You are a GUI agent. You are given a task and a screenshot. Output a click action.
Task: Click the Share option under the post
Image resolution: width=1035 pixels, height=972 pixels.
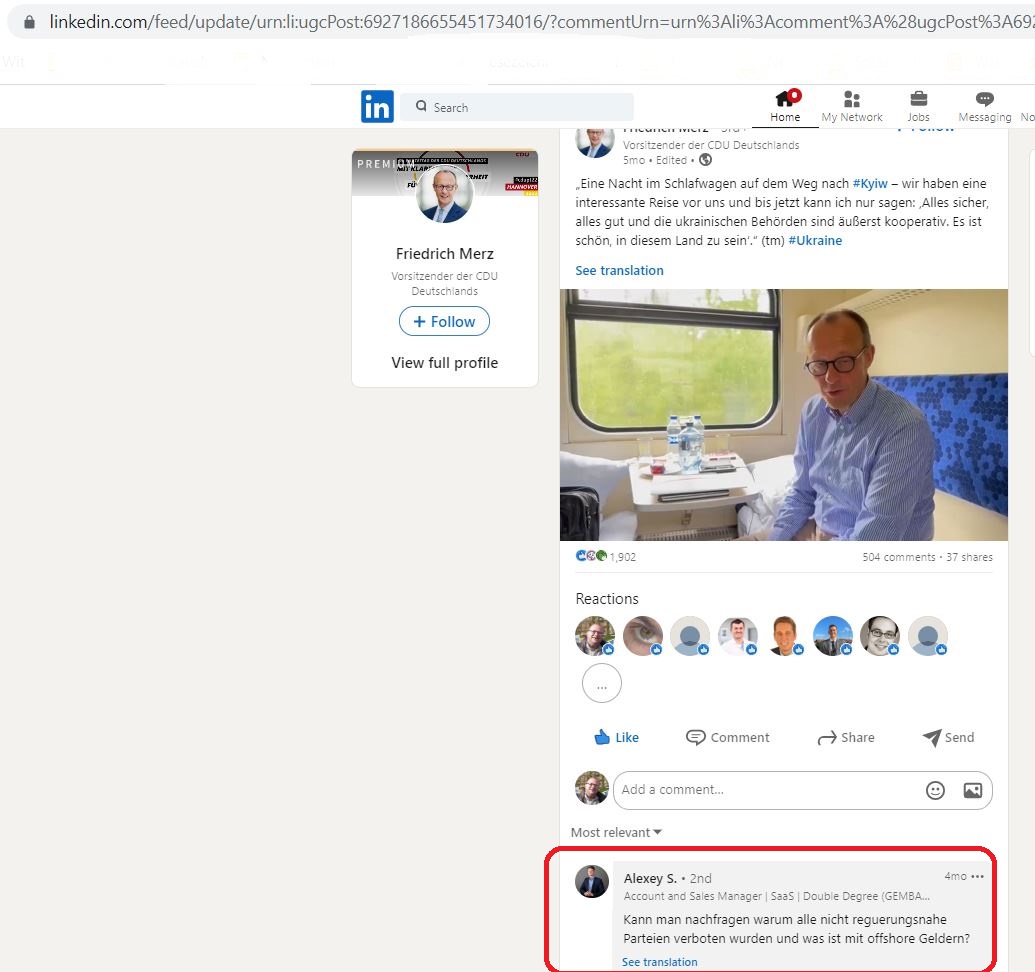click(846, 737)
